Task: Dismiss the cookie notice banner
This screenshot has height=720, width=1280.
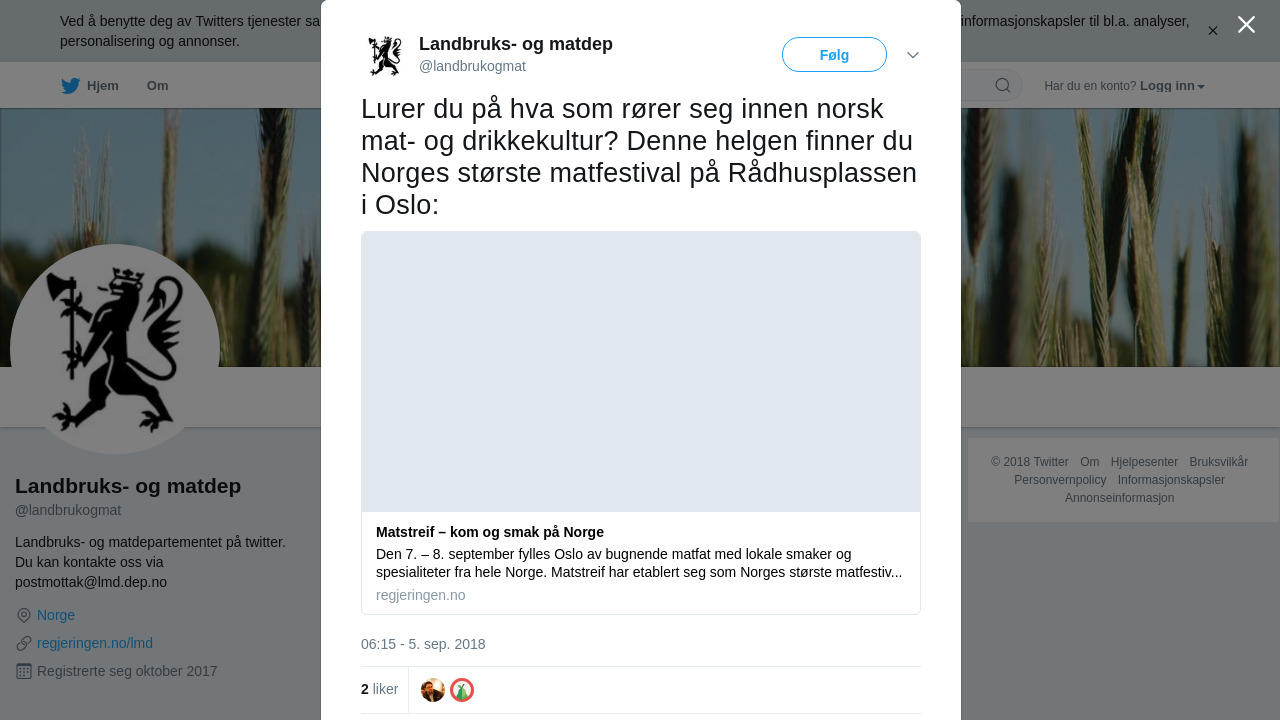Action: 1213,31
